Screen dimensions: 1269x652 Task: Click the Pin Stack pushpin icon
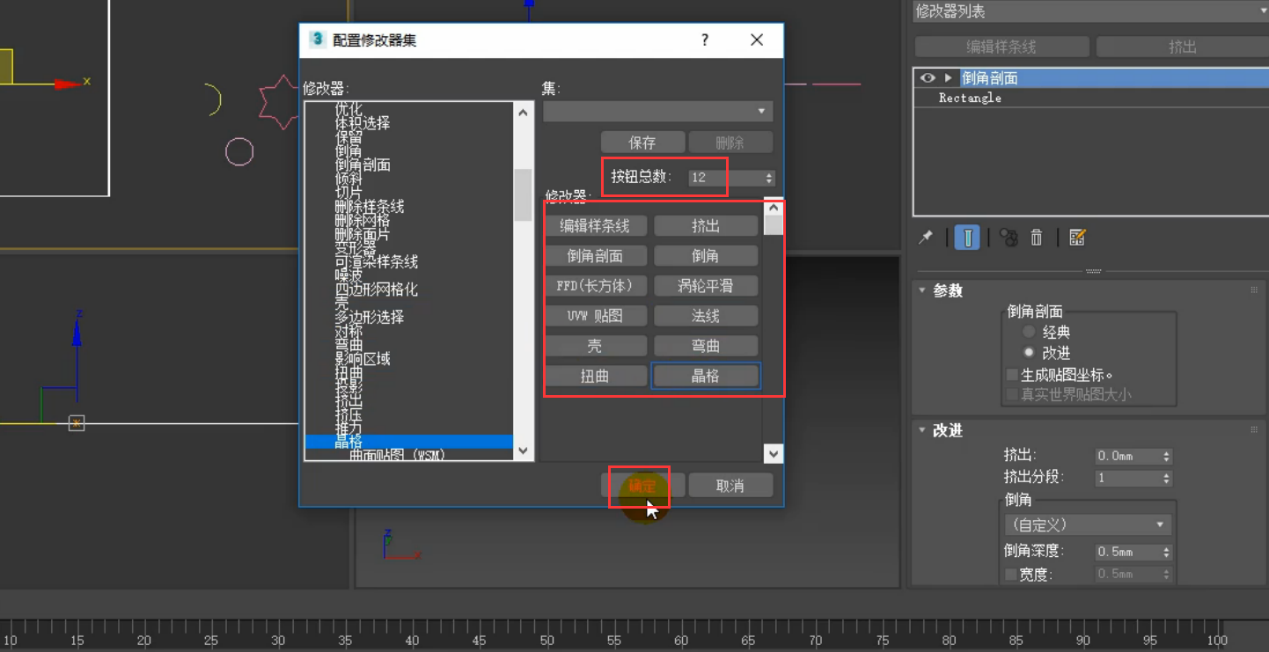pyautogui.click(x=926, y=237)
